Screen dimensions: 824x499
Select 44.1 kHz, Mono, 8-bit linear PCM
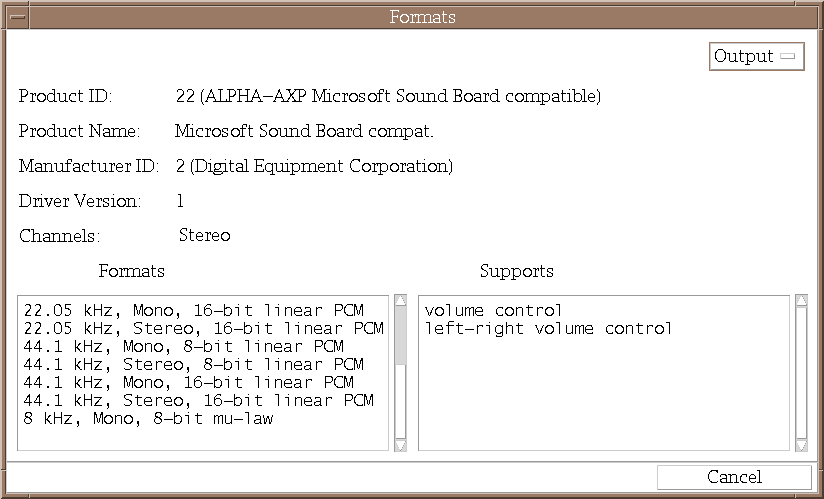coord(183,346)
